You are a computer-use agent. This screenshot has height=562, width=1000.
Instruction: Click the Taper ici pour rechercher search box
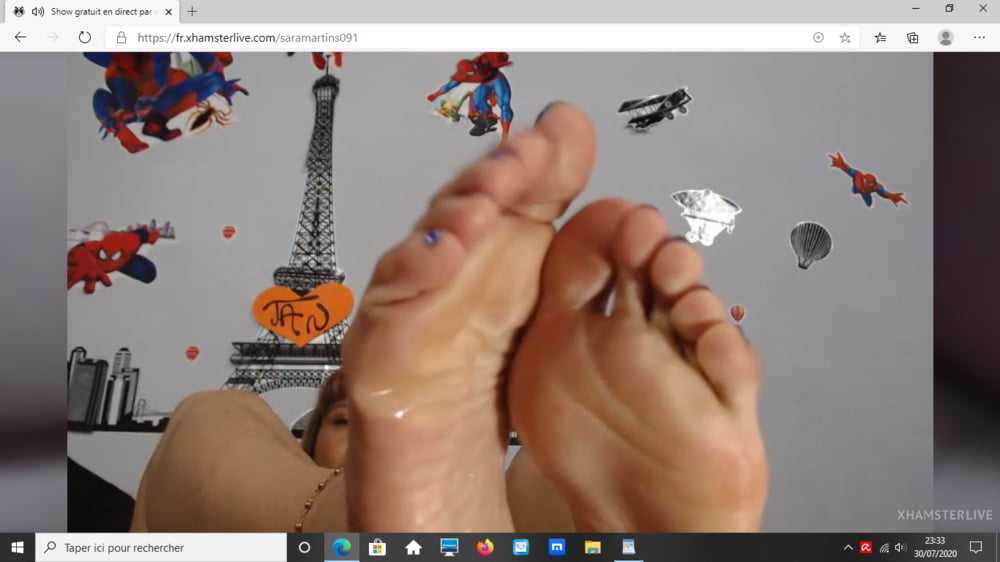161,547
